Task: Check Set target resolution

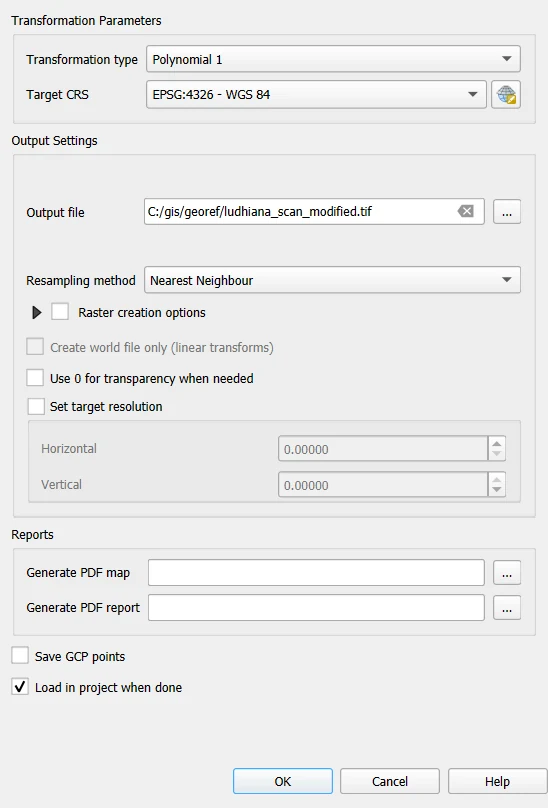Action: pyautogui.click(x=36, y=406)
